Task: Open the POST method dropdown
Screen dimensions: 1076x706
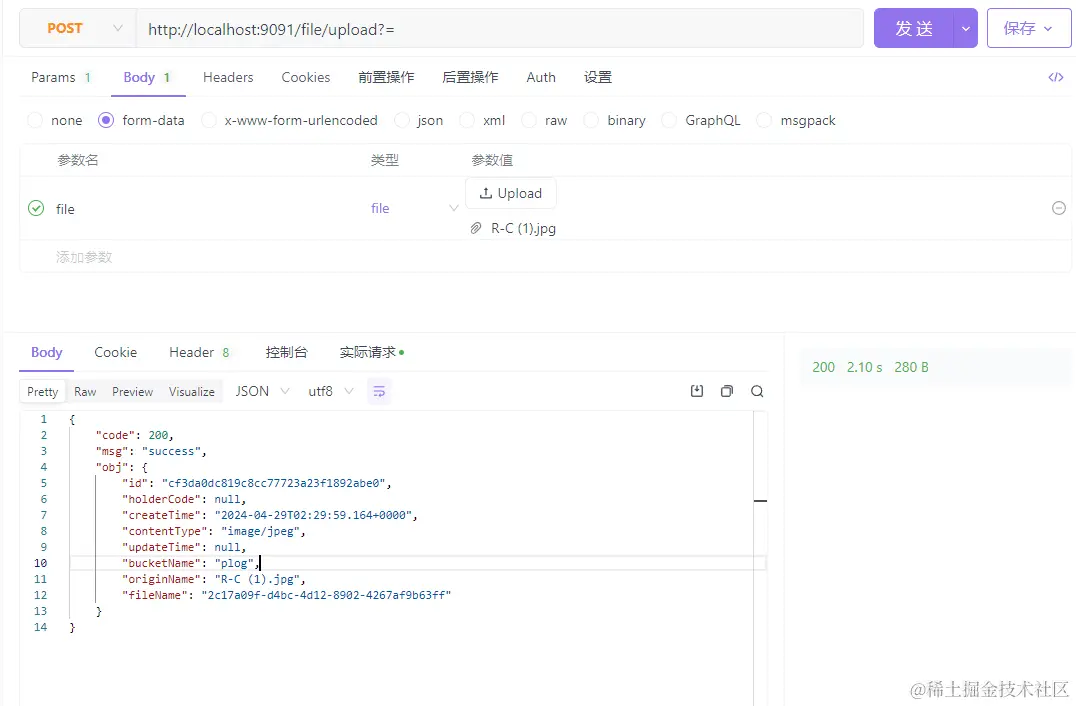Action: pos(78,28)
